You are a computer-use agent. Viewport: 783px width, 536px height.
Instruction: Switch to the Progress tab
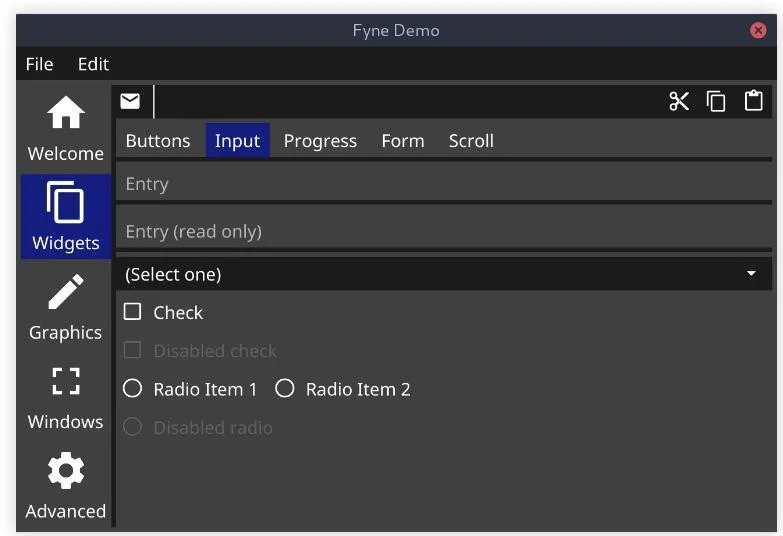tap(320, 141)
